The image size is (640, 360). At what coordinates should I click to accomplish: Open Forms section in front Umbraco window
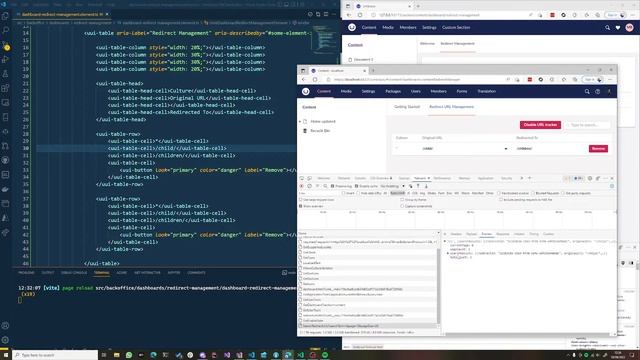pyautogui.click(x=462, y=91)
